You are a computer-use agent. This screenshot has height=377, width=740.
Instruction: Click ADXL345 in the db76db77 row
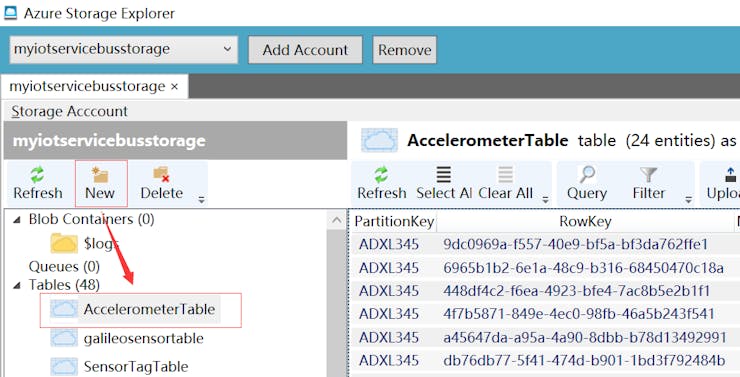[x=388, y=360]
